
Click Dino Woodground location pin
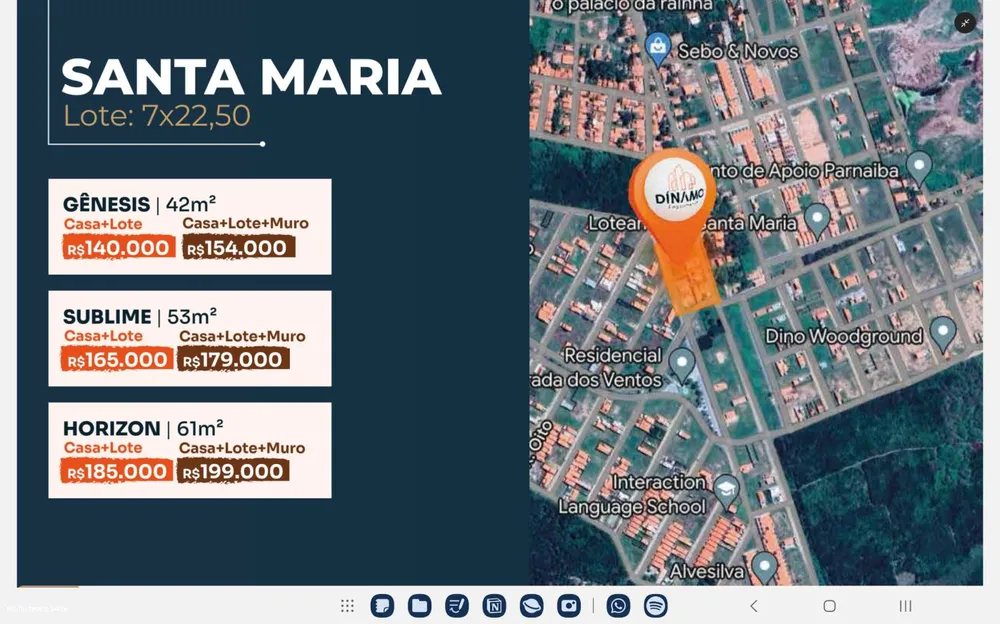(x=943, y=333)
